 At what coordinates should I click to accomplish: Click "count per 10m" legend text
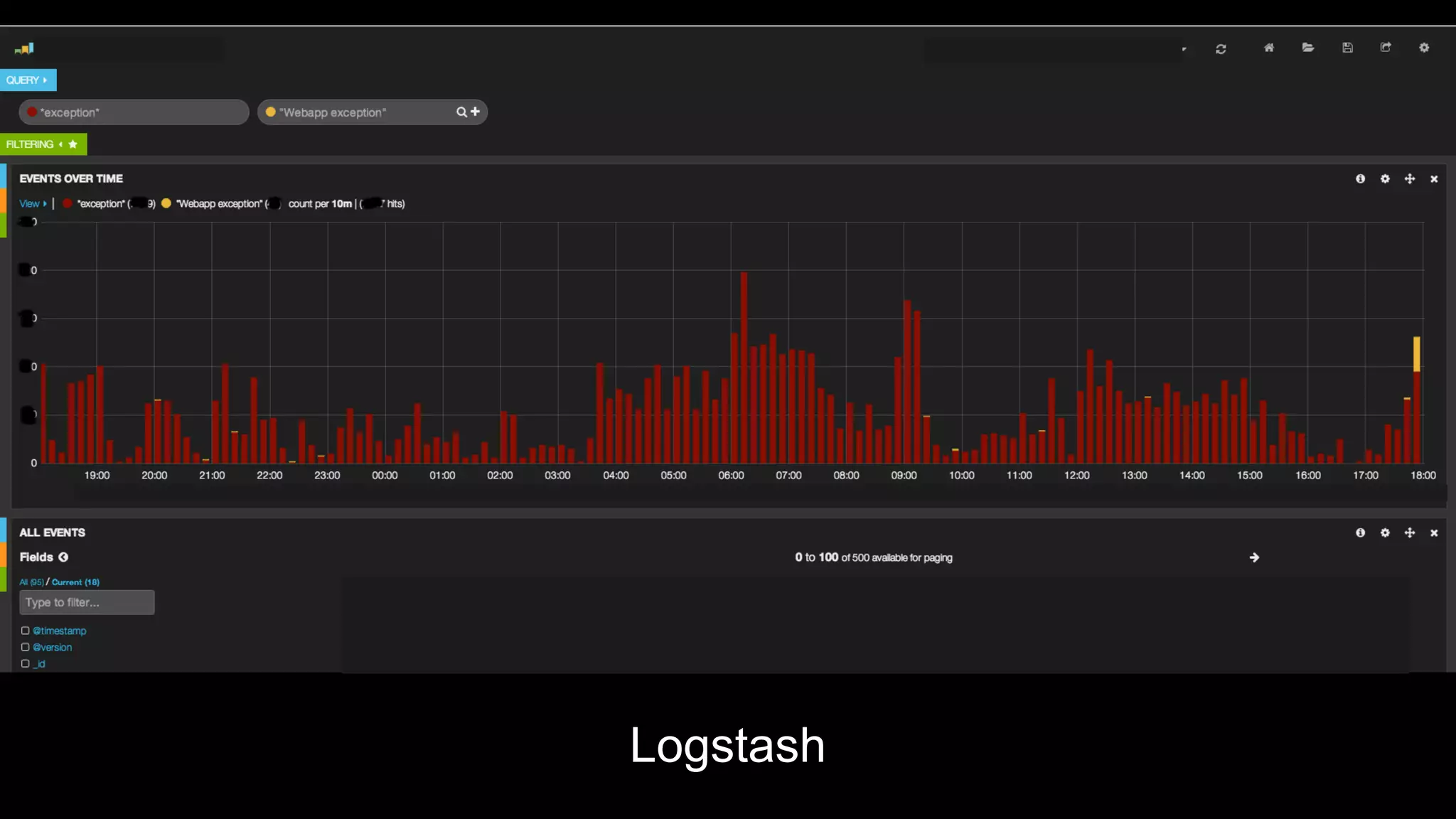click(320, 204)
